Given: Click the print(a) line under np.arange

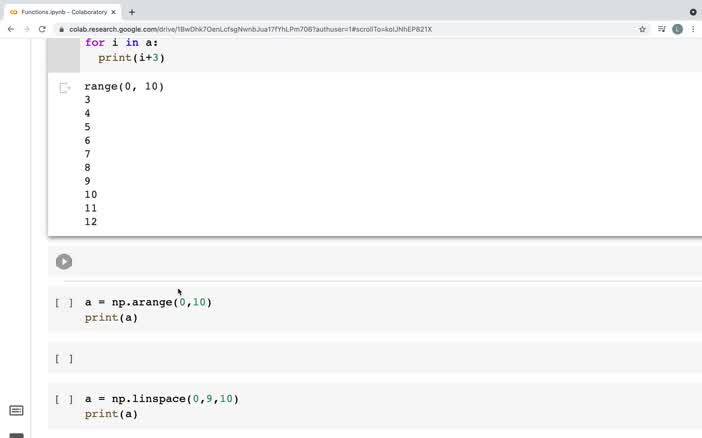Looking at the screenshot, I should click(x=111, y=318).
